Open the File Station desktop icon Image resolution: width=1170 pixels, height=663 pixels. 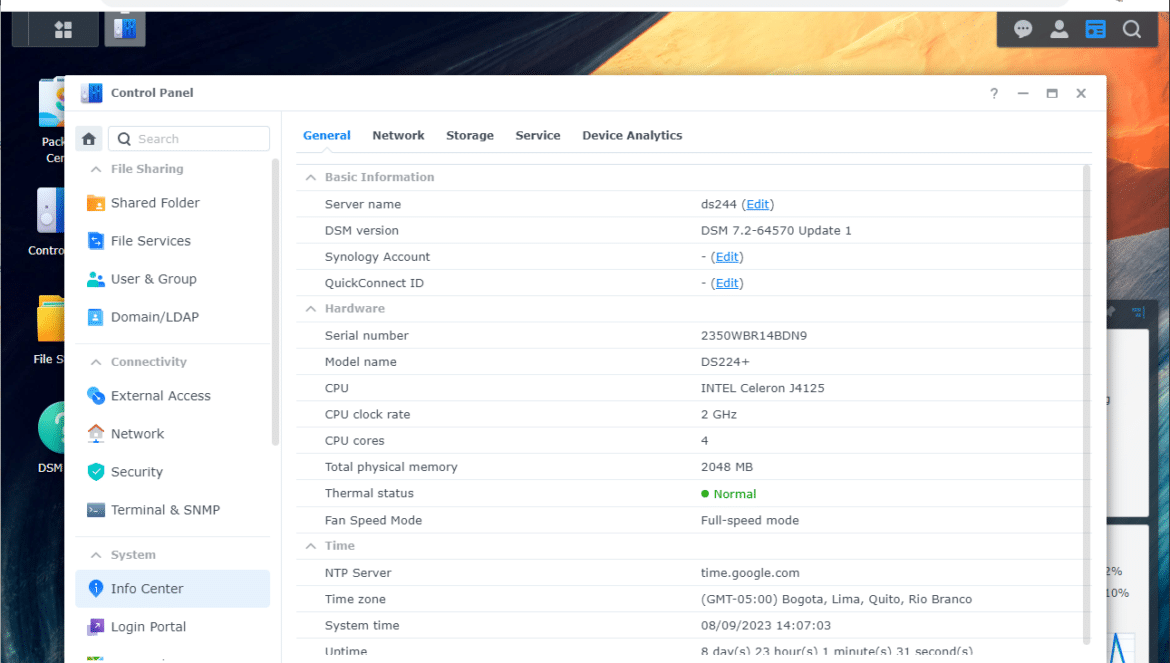coord(51,319)
